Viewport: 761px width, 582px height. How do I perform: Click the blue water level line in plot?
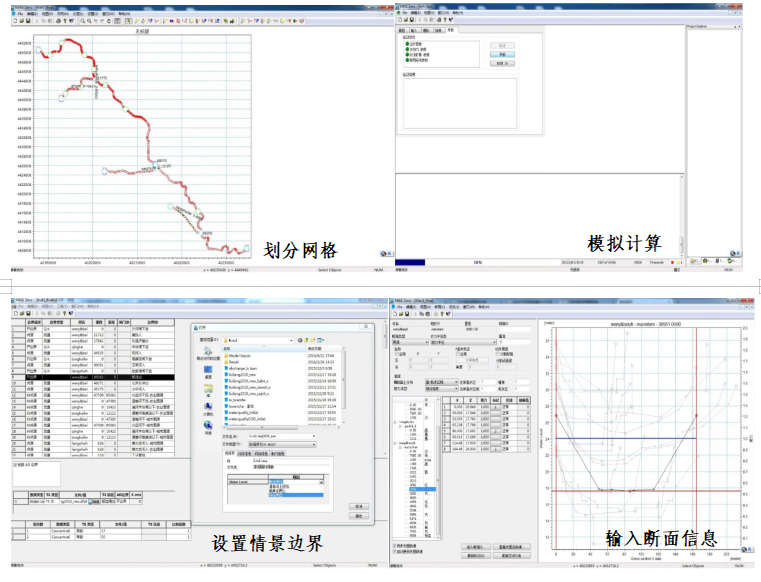click(620, 437)
